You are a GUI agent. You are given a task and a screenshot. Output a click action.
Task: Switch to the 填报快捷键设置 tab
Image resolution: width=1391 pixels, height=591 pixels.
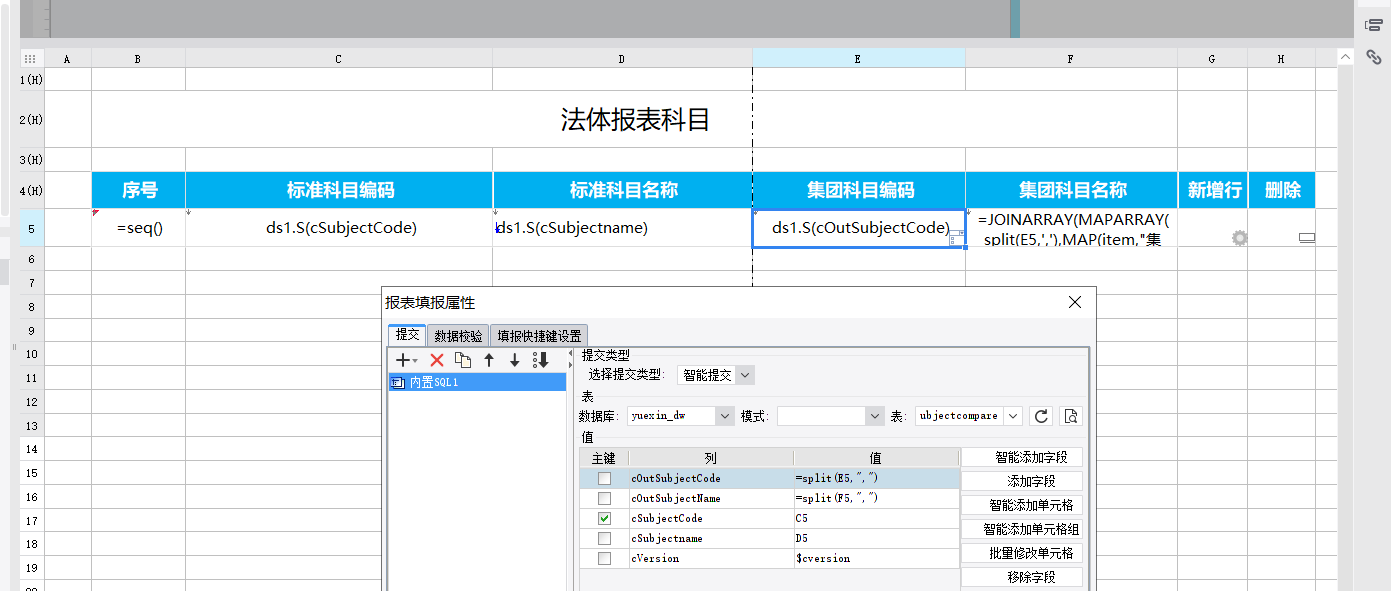click(539, 336)
